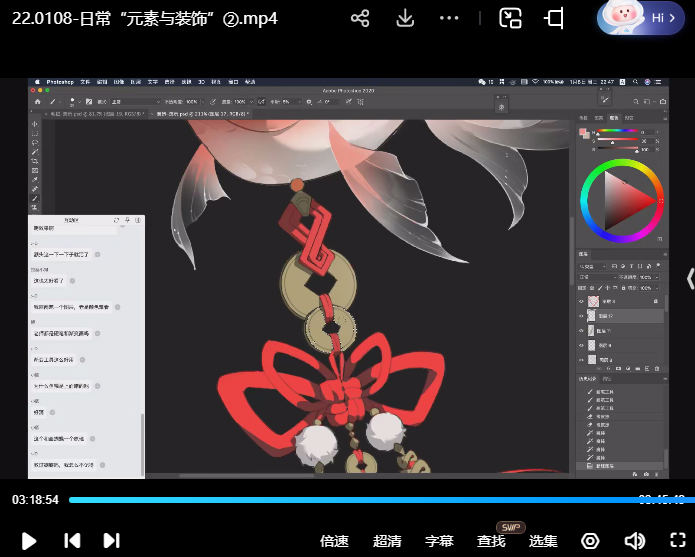This screenshot has width=695, height=557.
Task: Enable picture-in-picture mini player
Action: point(511,19)
